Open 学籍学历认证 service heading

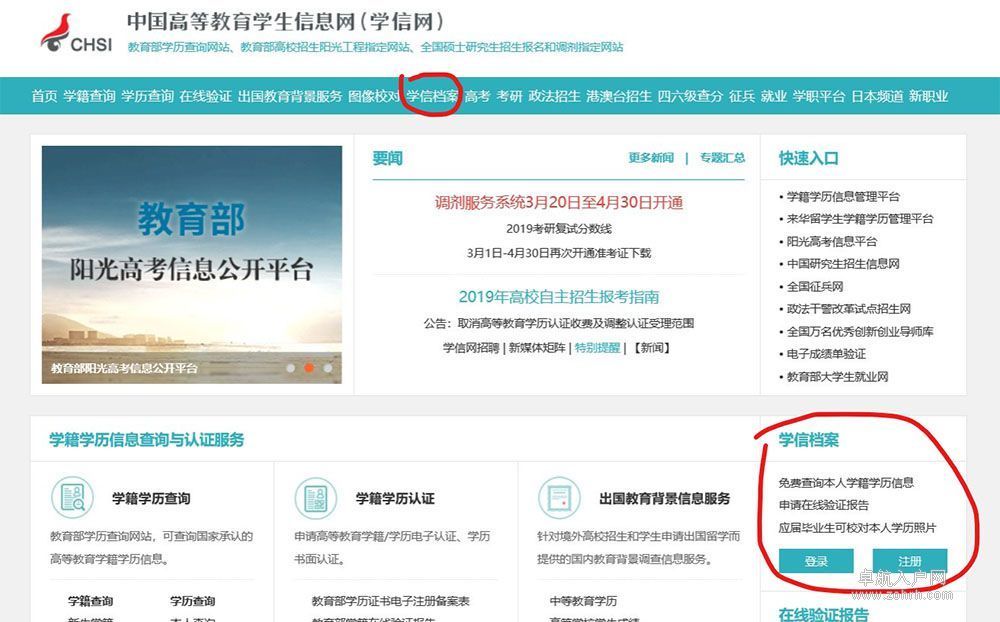395,498
